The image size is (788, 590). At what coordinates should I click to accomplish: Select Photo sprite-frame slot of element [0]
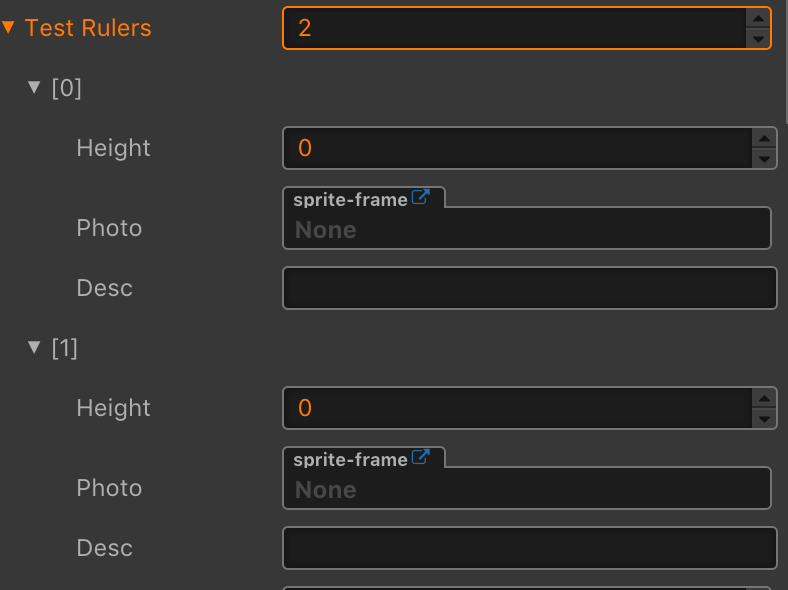[527, 229]
